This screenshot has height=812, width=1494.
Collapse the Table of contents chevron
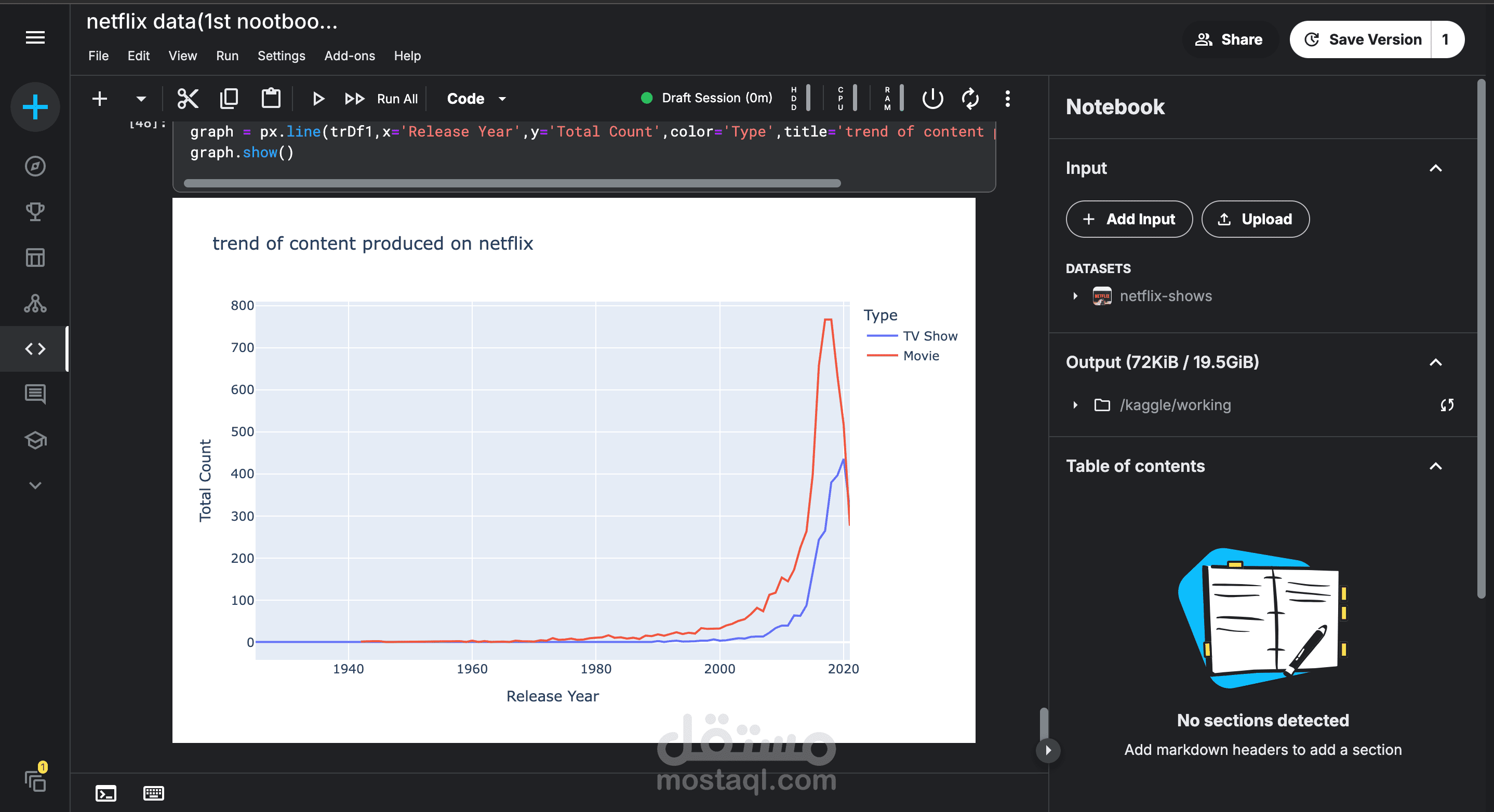[1436, 466]
